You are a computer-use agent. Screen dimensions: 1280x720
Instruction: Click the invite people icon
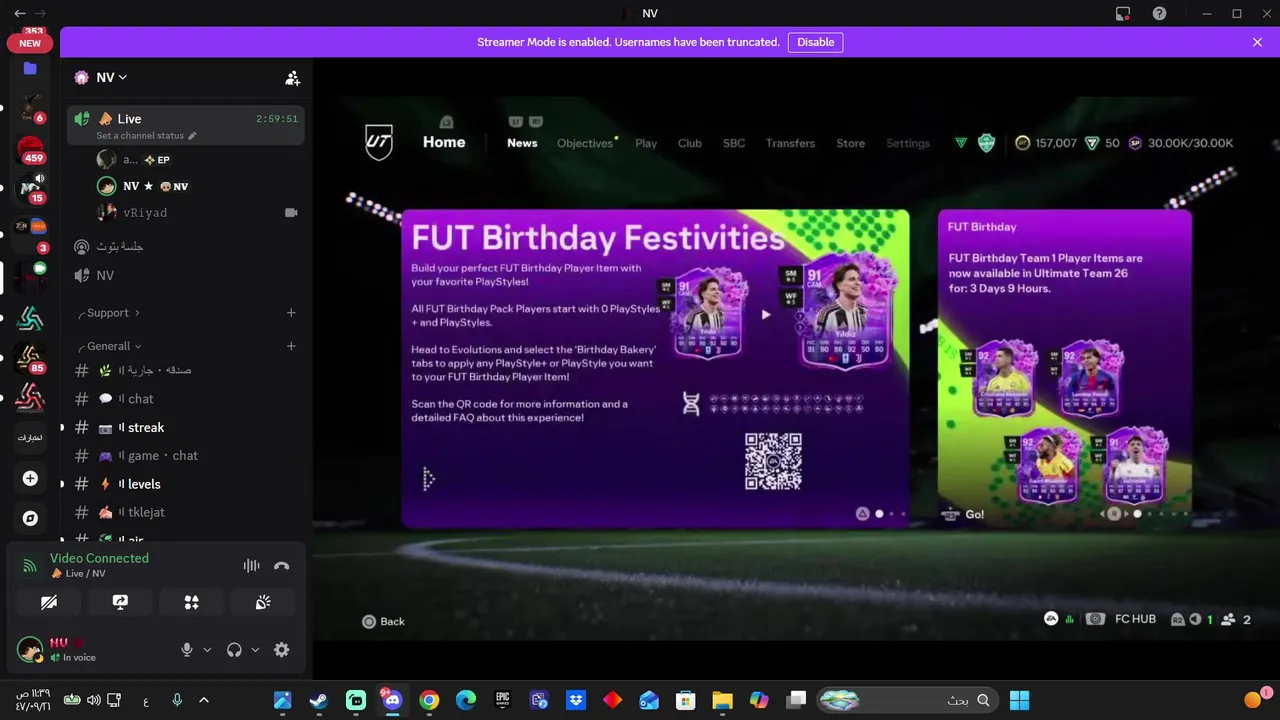point(292,77)
